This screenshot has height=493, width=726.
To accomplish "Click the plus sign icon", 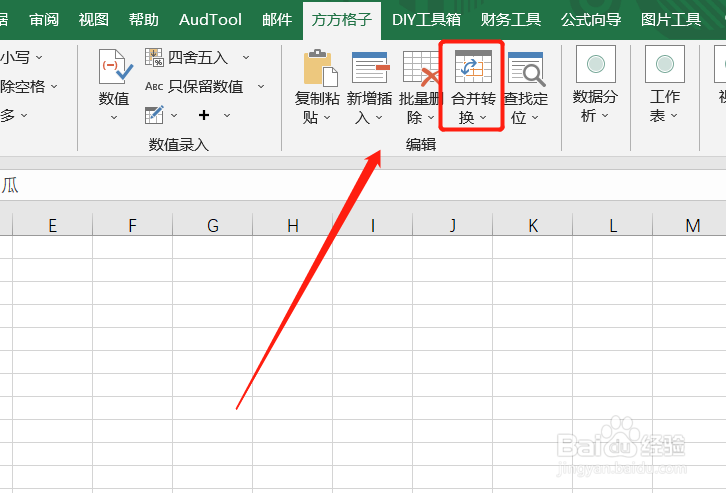I will tap(204, 115).
